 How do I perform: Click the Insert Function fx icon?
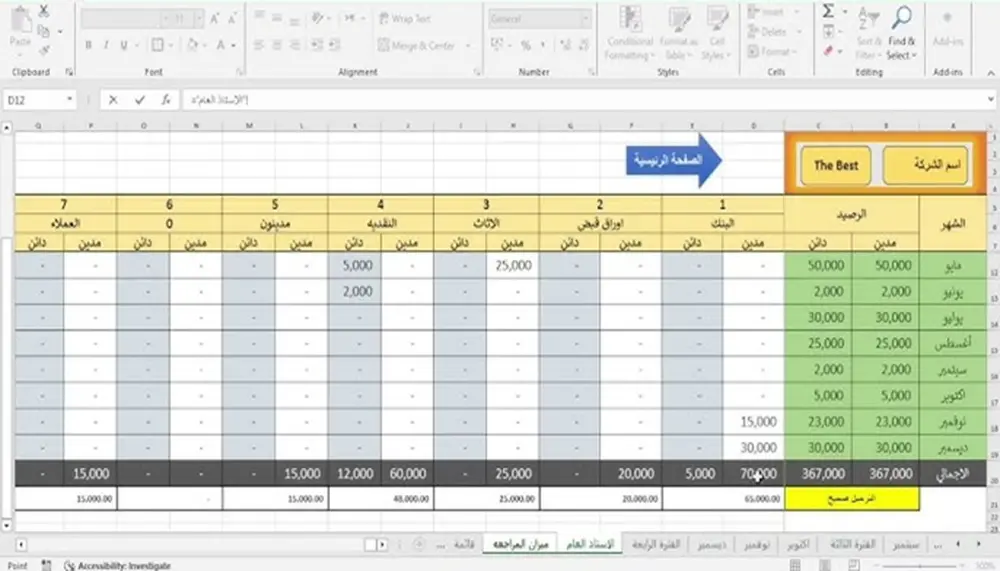point(166,100)
